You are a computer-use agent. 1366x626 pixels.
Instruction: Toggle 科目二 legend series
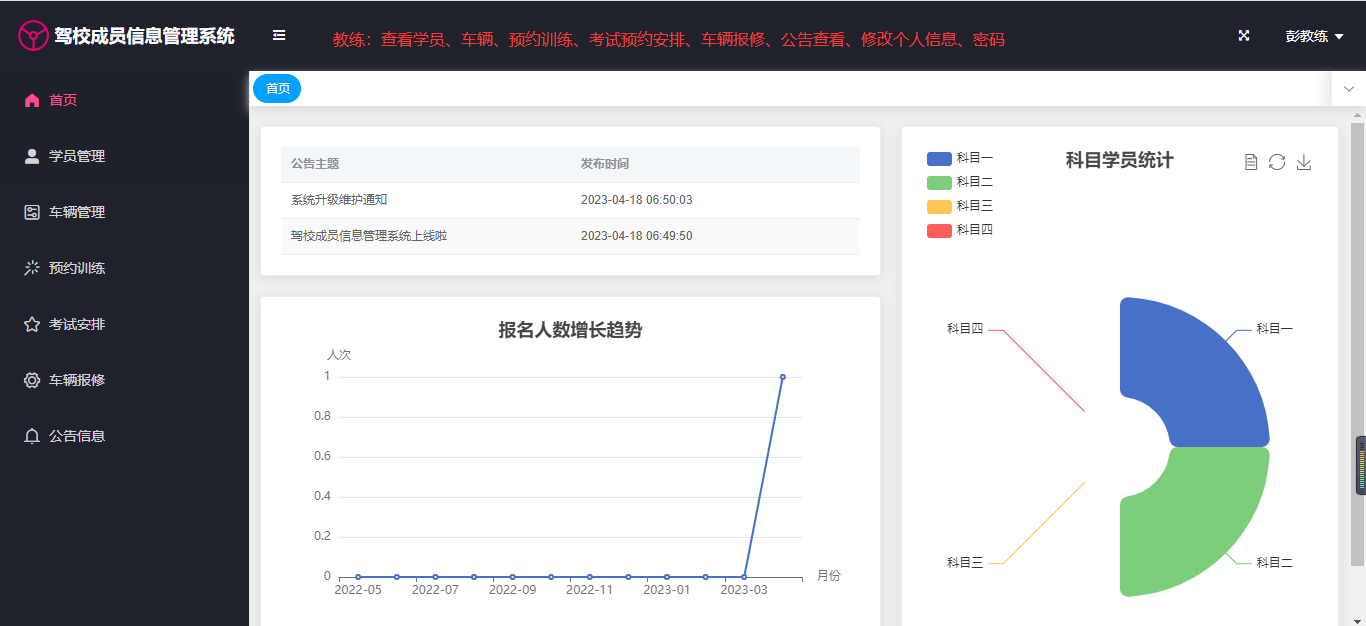(x=959, y=182)
